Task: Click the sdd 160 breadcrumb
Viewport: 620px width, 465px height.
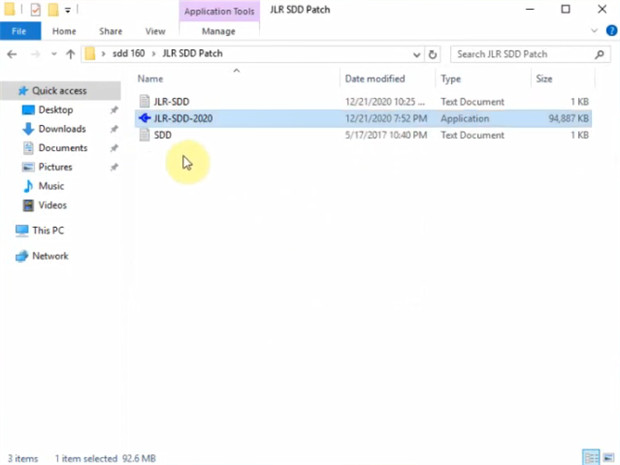Action: pyautogui.click(x=129, y=53)
